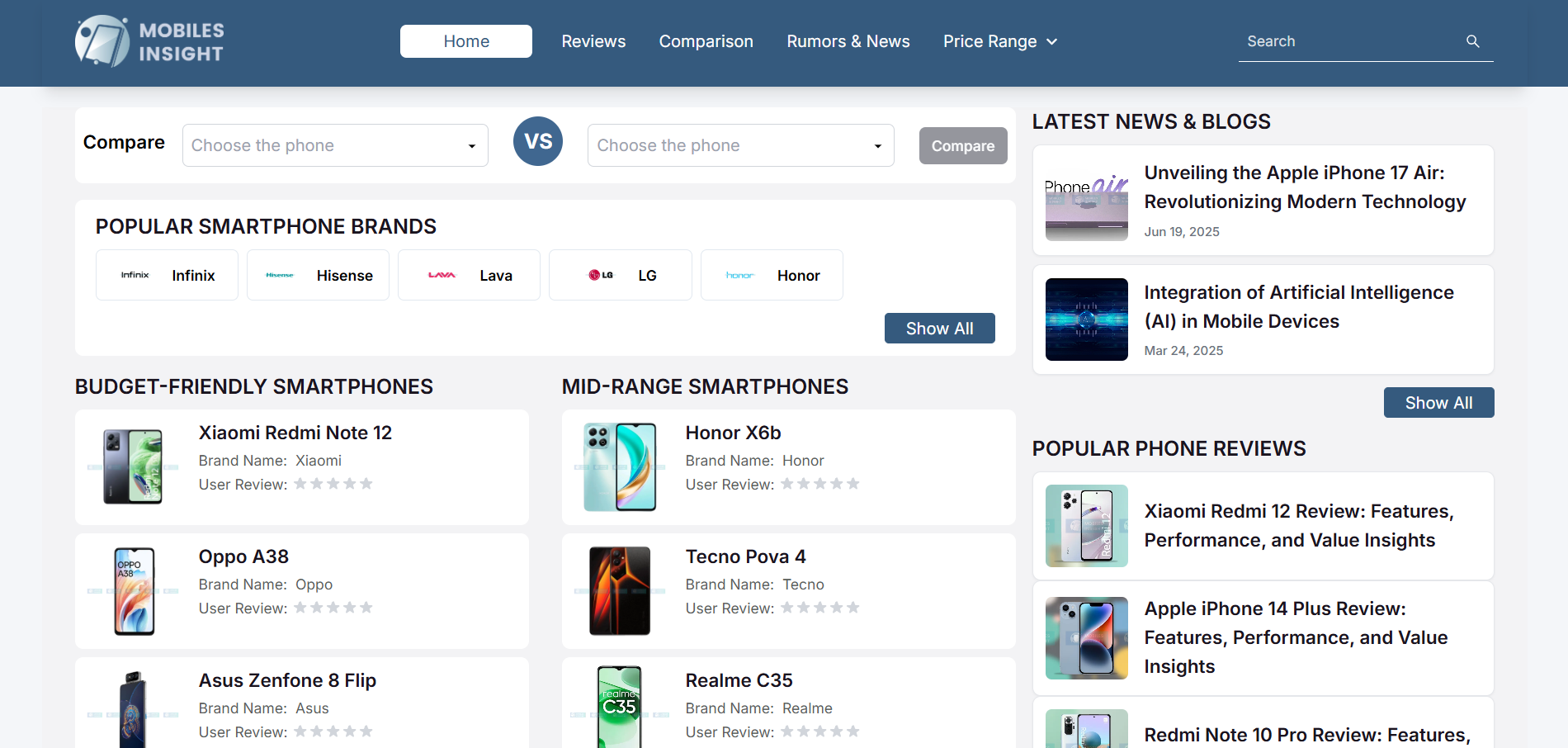Viewport: 1568px width, 748px height.
Task: Expand the Price Range dropdown menu
Action: click(1000, 41)
